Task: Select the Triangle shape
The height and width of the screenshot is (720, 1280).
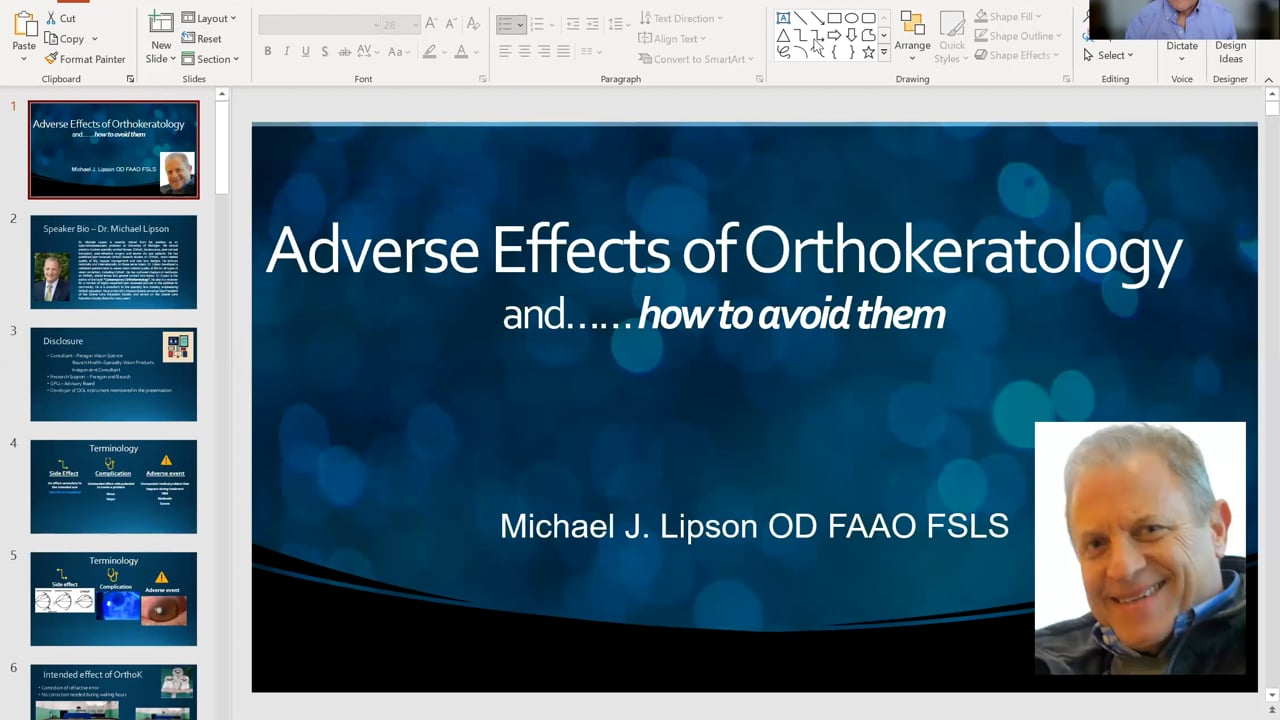Action: 783,35
